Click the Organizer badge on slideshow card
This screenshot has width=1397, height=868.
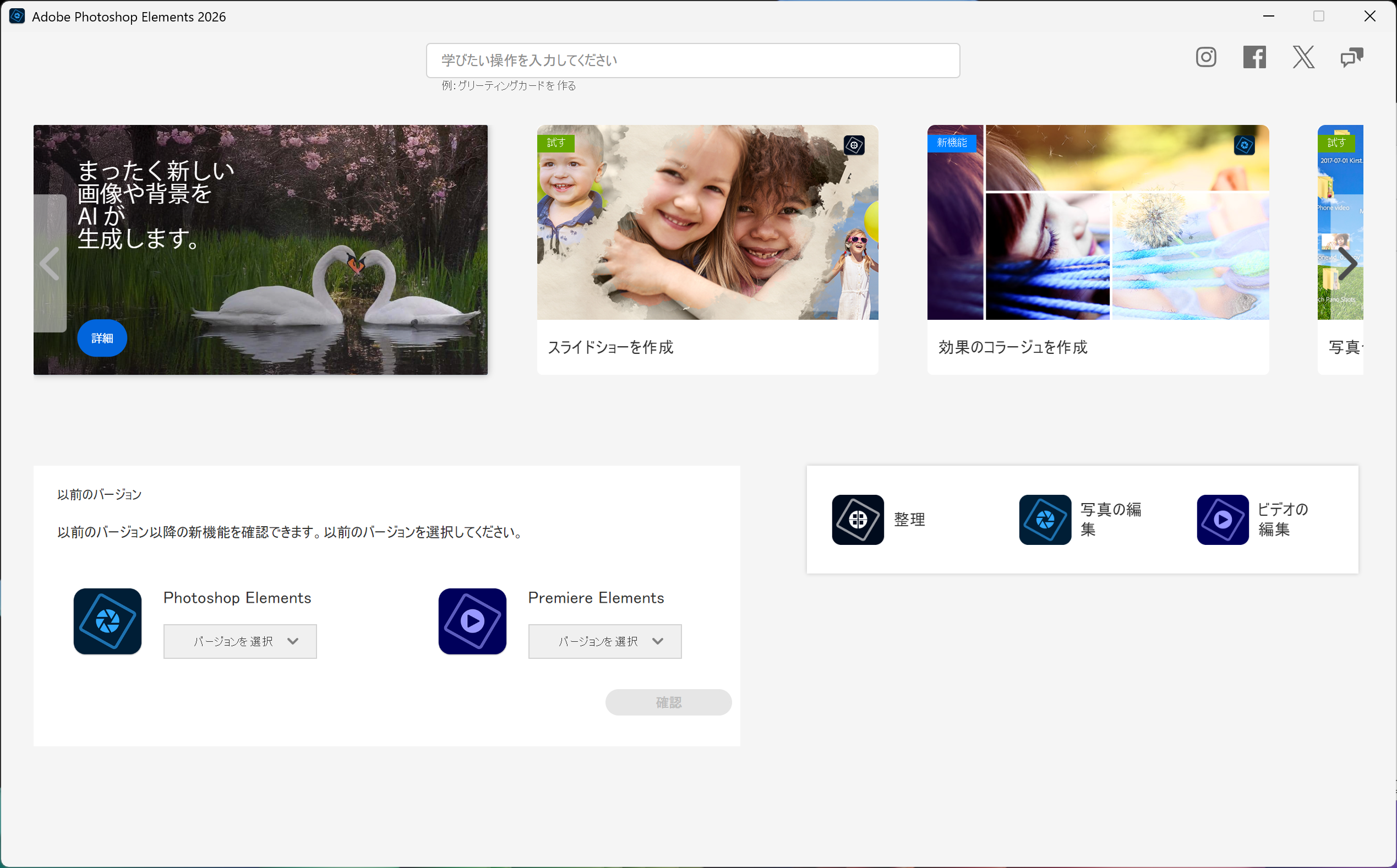point(854,145)
